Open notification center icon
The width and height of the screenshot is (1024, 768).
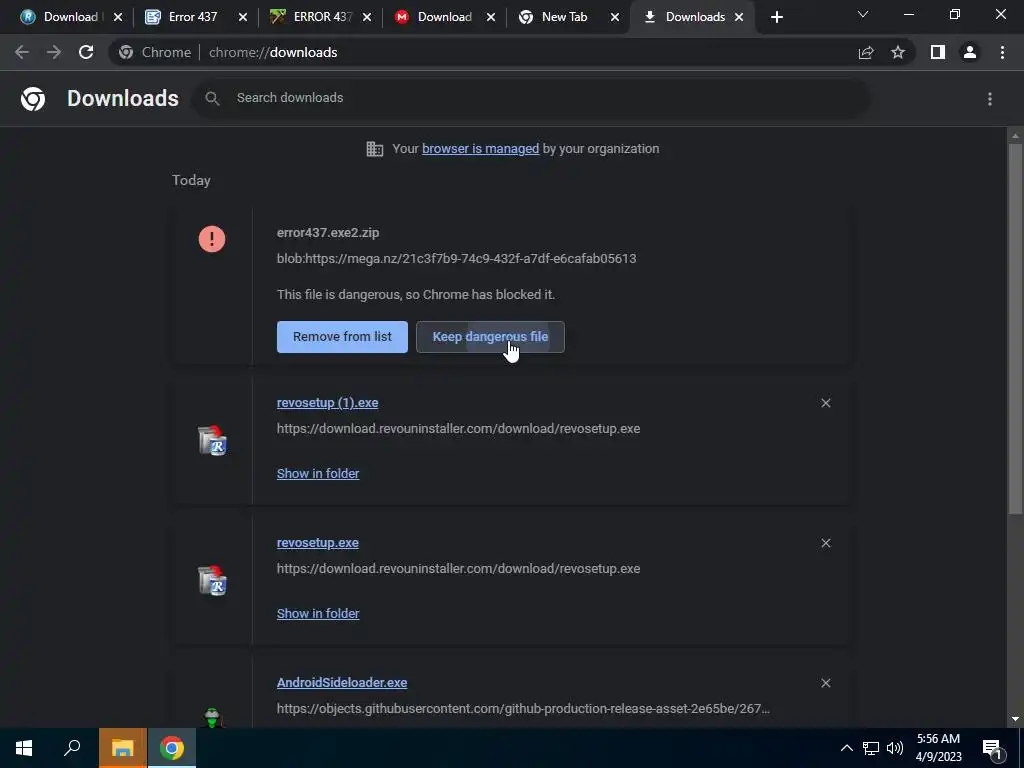(992, 749)
